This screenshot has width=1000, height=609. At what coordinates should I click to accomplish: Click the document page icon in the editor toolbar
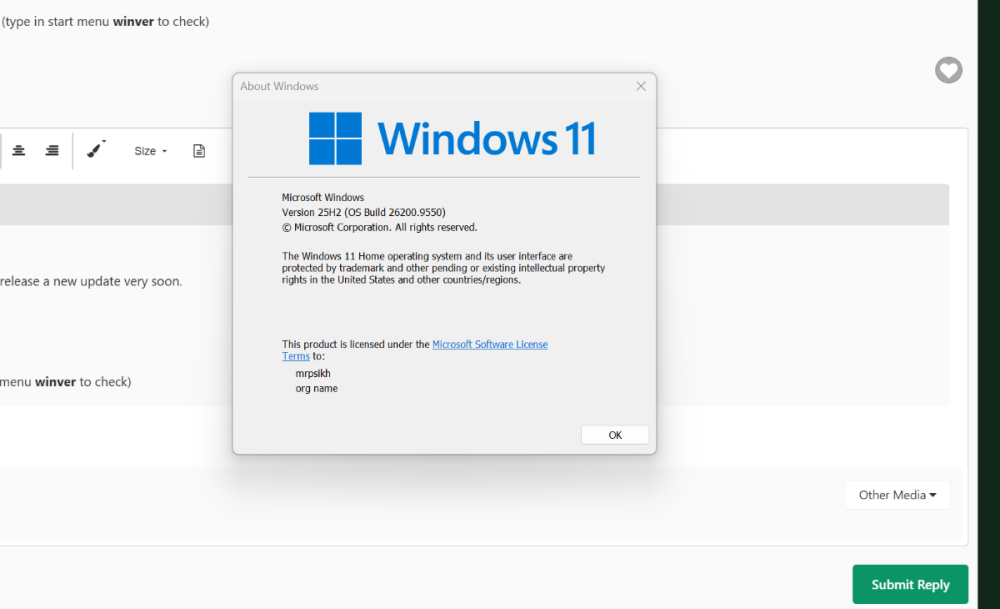tap(199, 151)
